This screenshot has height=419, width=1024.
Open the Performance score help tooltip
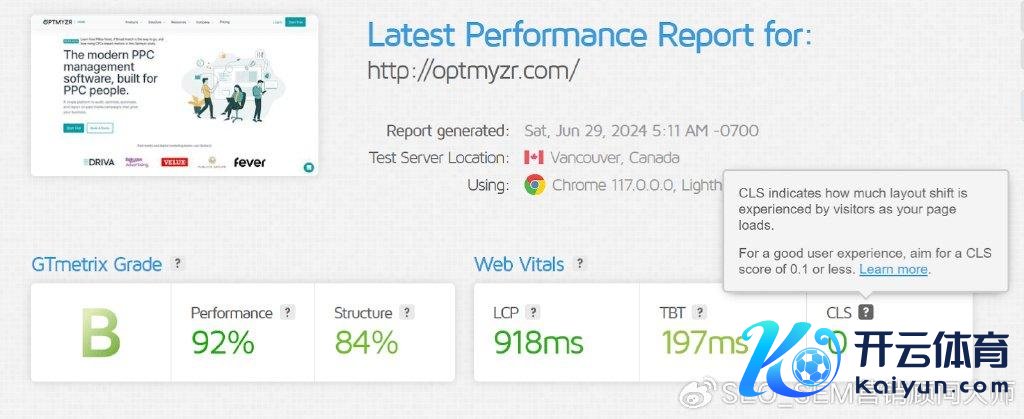[288, 312]
